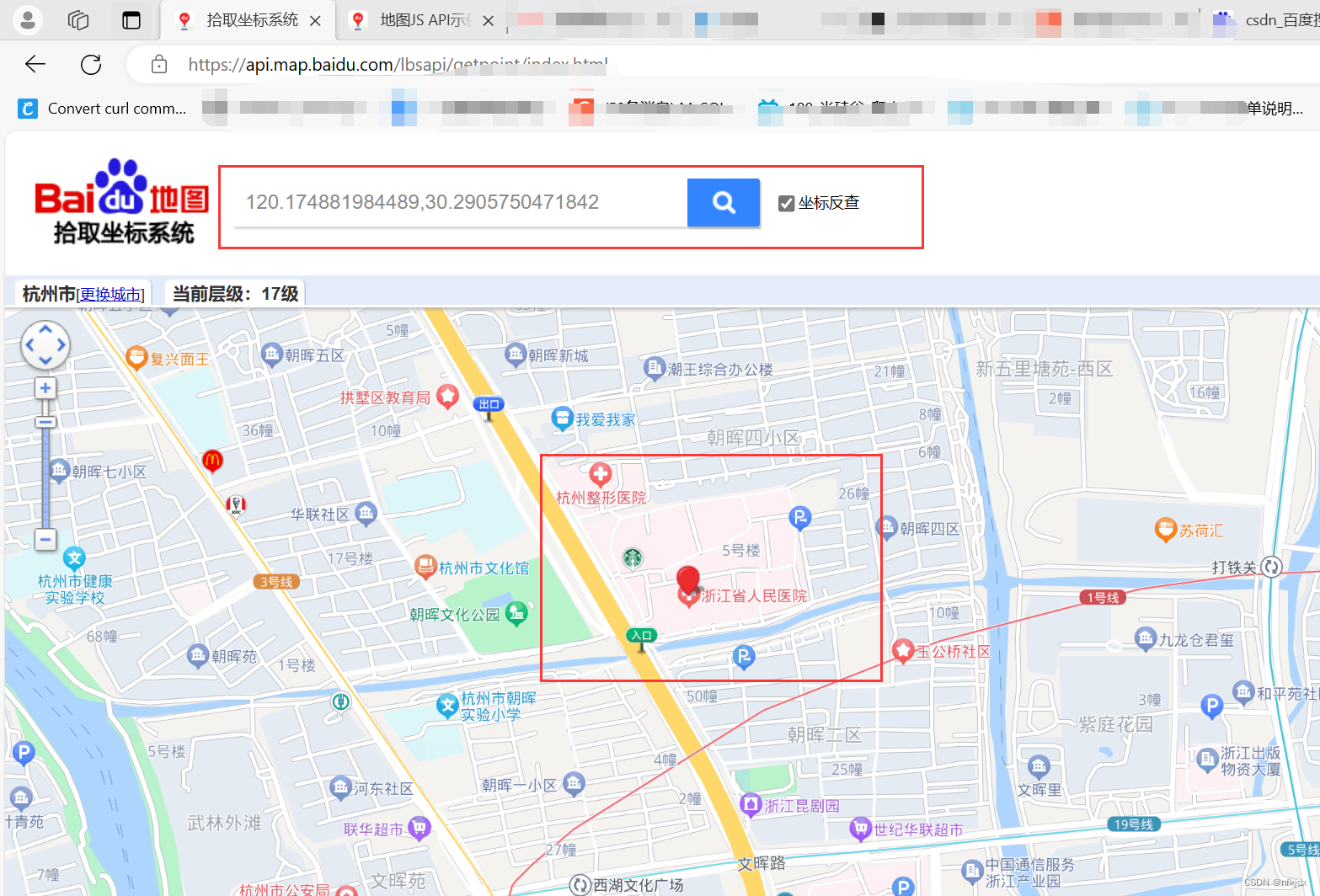
Task: Click the 我爱我家 map icon
Action: click(562, 419)
